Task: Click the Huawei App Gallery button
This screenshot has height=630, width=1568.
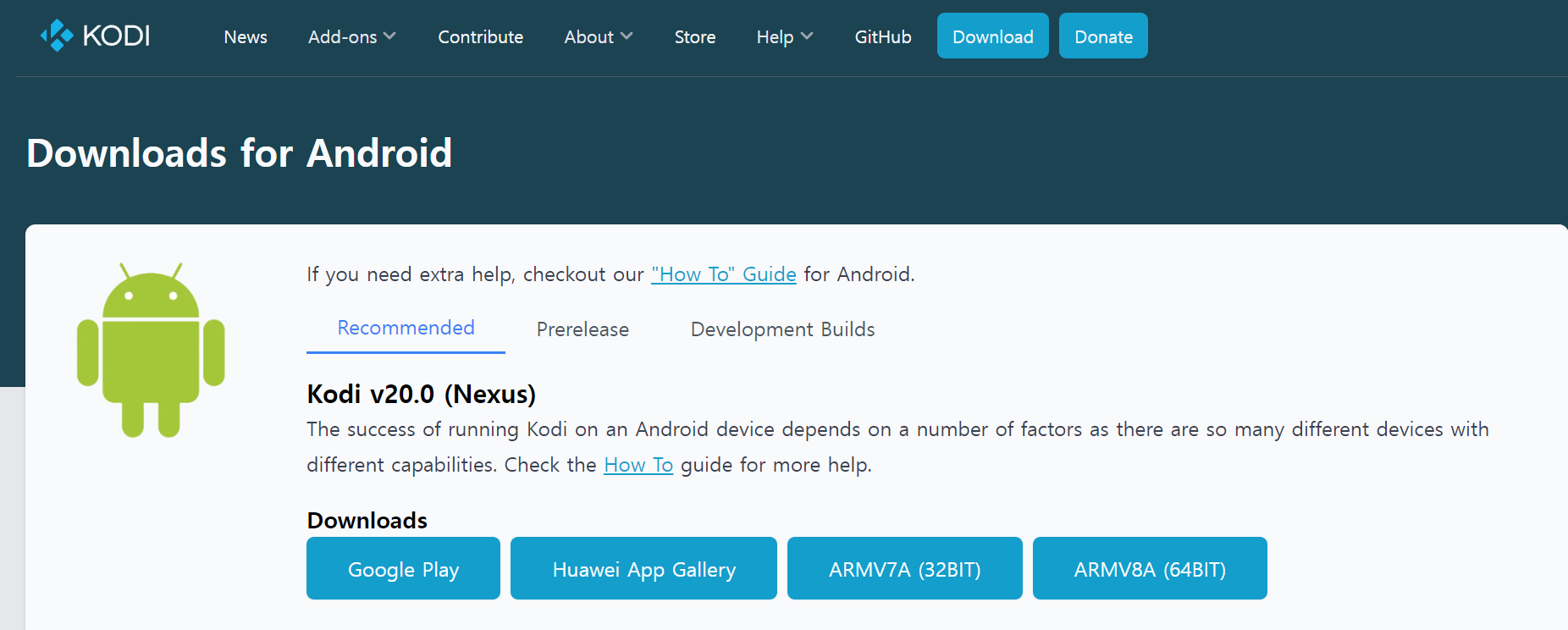Action: (x=643, y=568)
